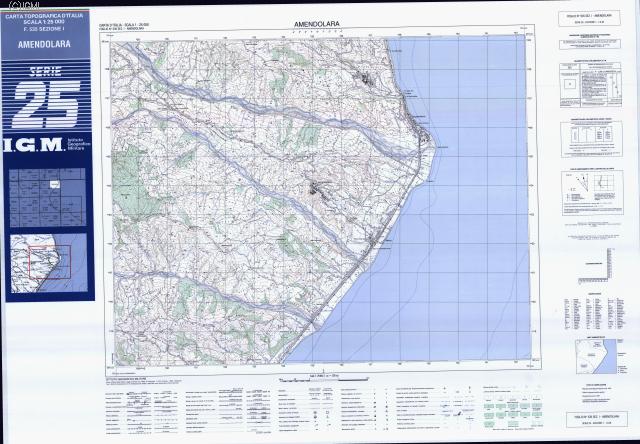Click the I.G.M. logo
This screenshot has height=444, width=640.
(33, 145)
